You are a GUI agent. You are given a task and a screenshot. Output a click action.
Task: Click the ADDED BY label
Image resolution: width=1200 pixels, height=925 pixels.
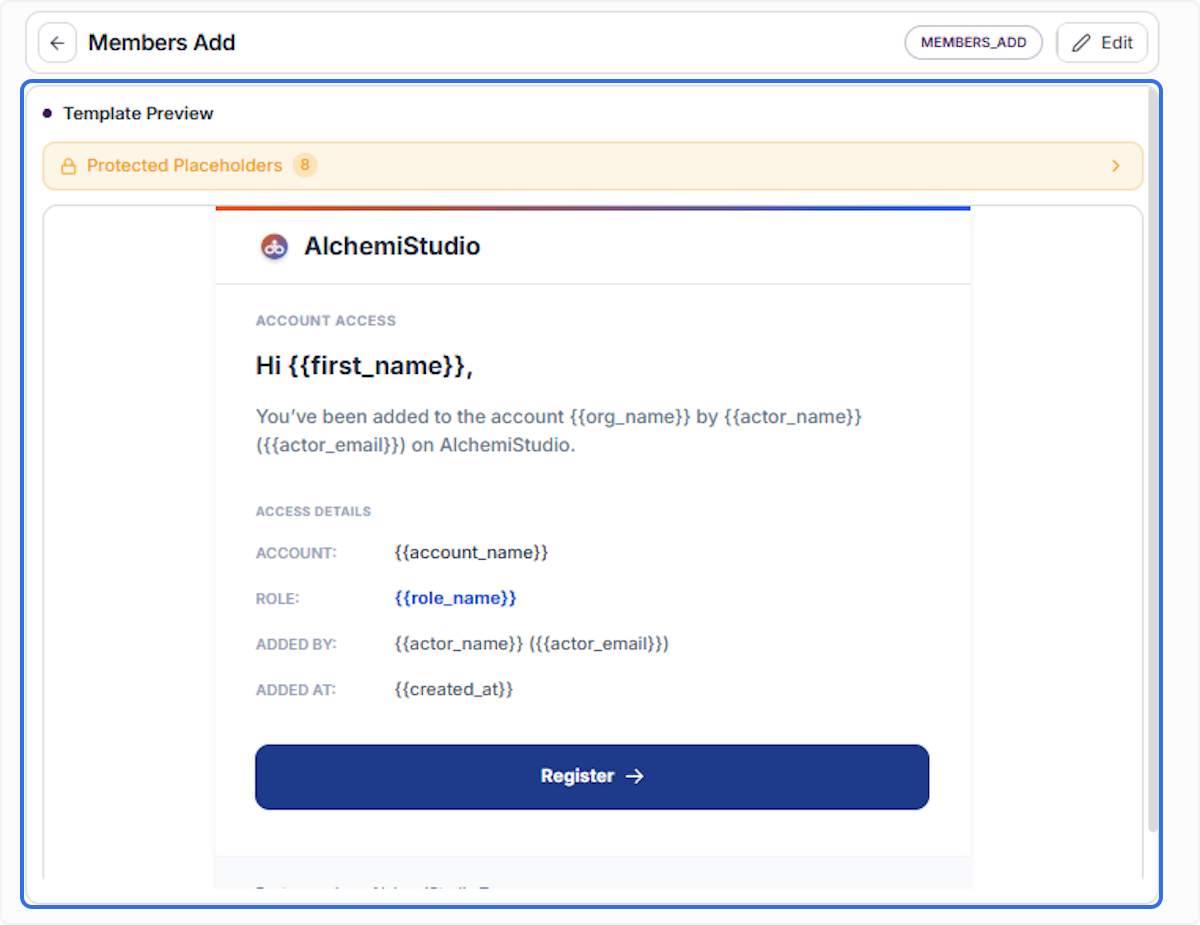[x=296, y=644]
